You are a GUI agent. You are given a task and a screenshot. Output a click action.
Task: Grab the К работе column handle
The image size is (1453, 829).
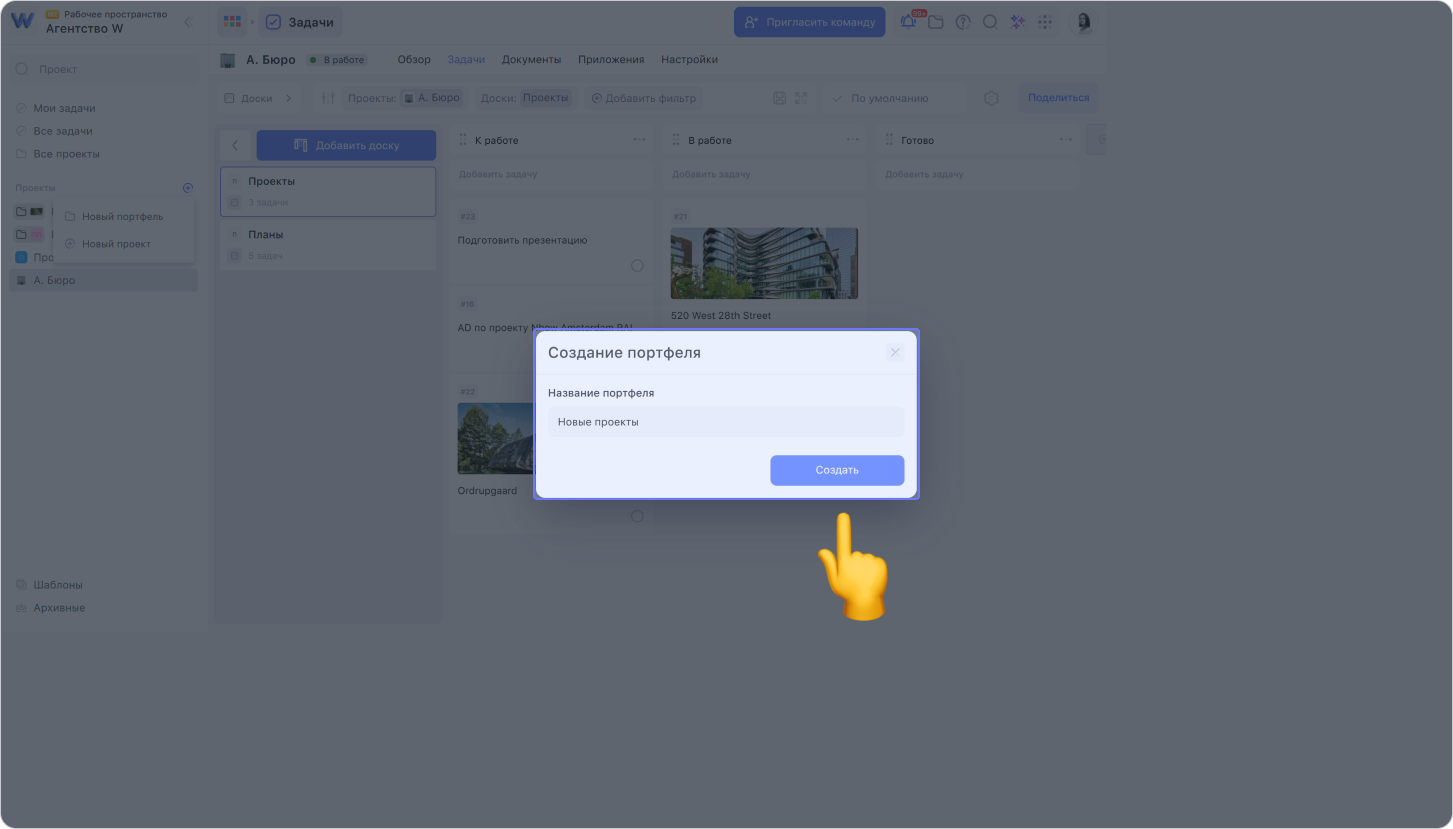(x=463, y=140)
